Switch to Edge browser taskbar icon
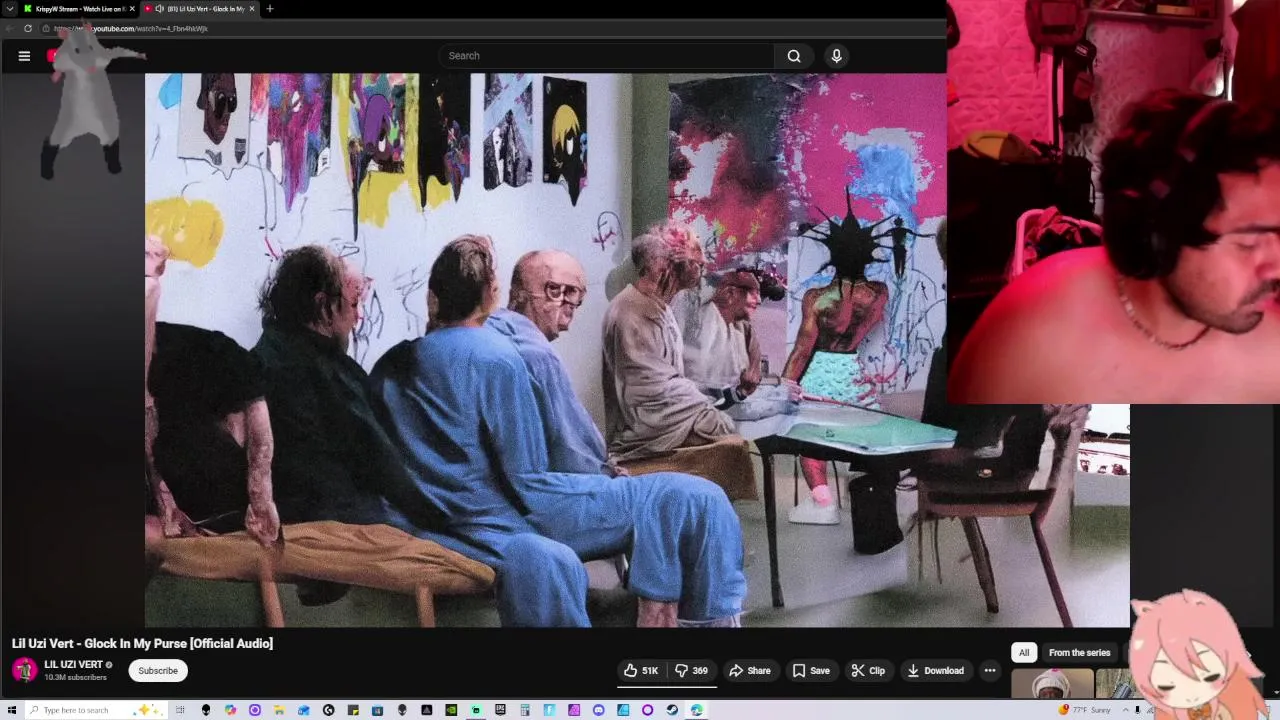1280x720 pixels. 696,710
